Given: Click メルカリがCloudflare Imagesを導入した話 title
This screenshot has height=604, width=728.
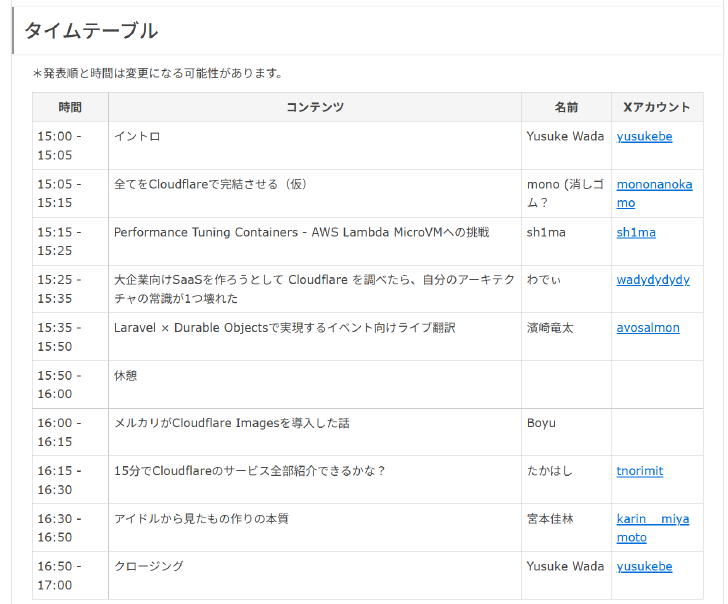Looking at the screenshot, I should [232, 423].
